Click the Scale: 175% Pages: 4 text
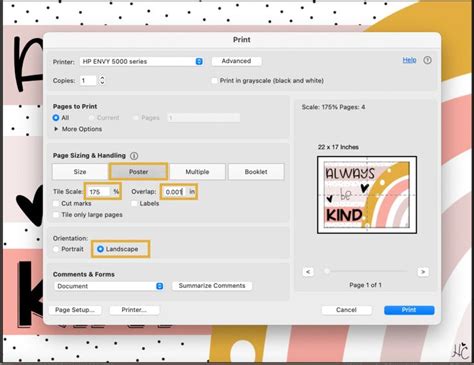Viewport: 474px width, 365px height. 333,107
